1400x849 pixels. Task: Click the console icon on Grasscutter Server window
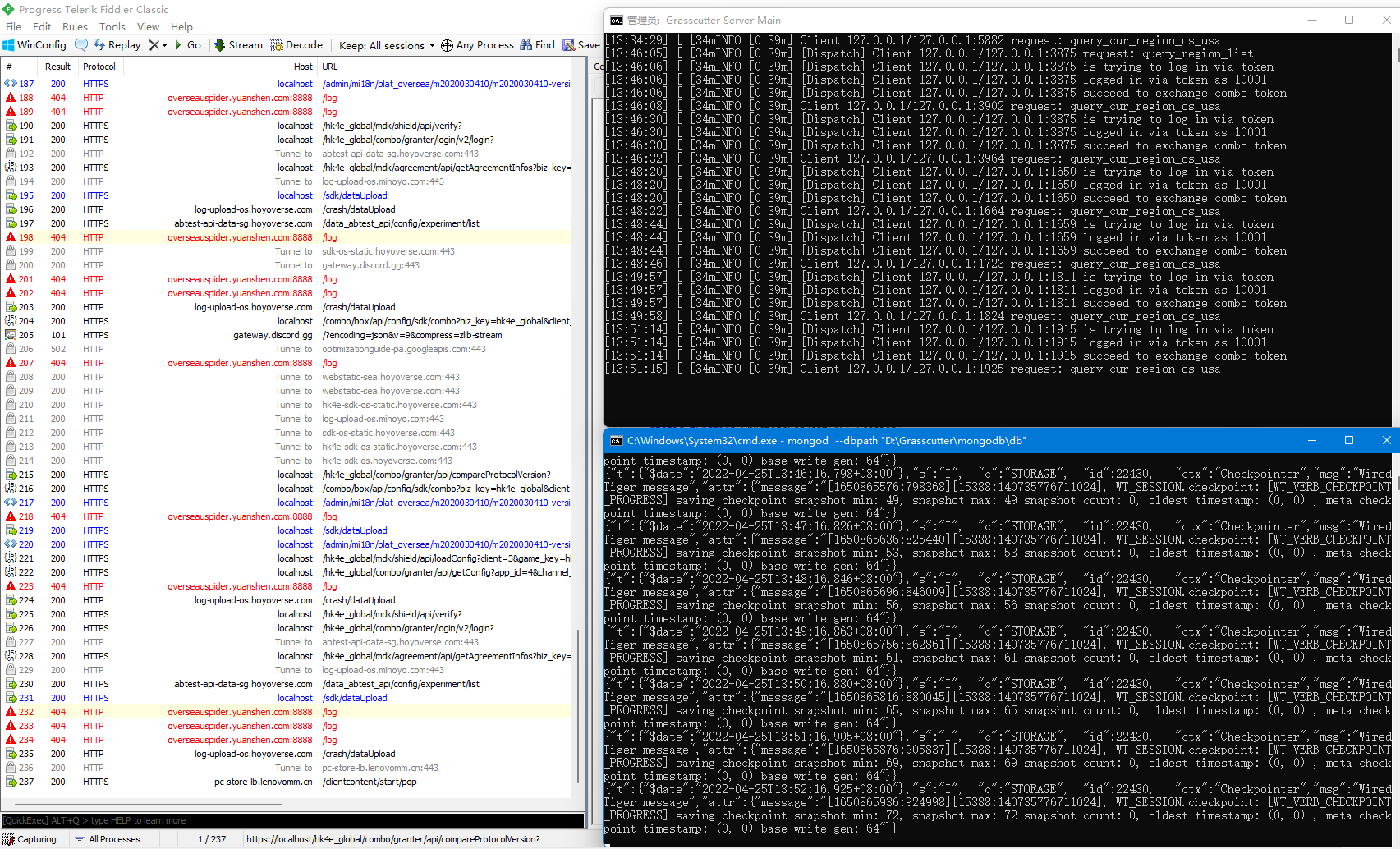pos(617,20)
